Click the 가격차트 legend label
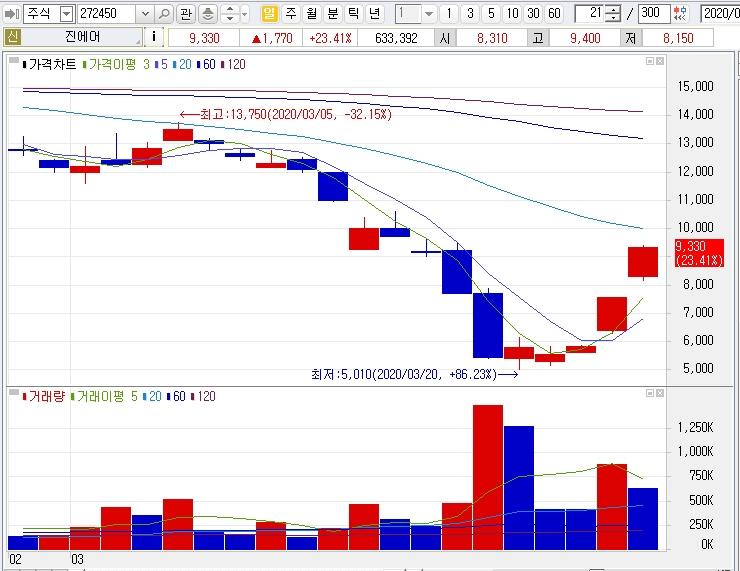This screenshot has width=740, height=571. [x=49, y=64]
